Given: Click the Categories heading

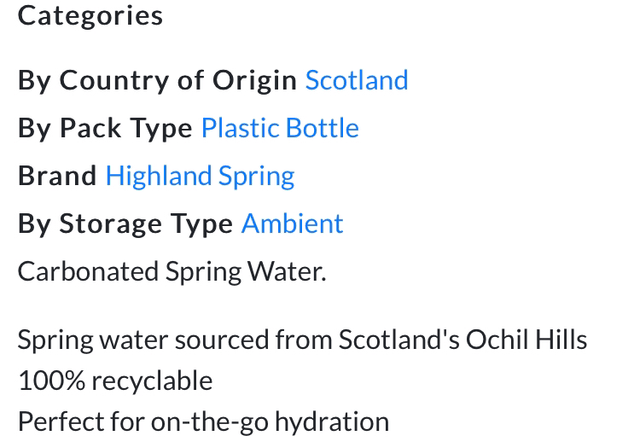Looking at the screenshot, I should 90,16.
